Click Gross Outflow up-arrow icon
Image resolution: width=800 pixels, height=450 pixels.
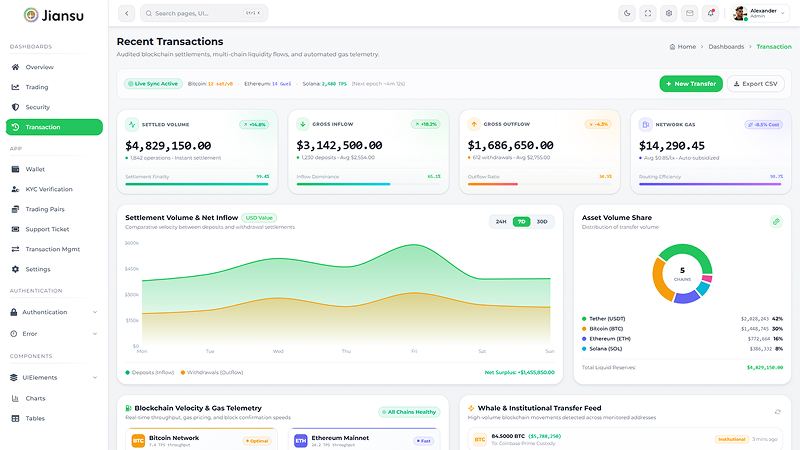click(474, 124)
